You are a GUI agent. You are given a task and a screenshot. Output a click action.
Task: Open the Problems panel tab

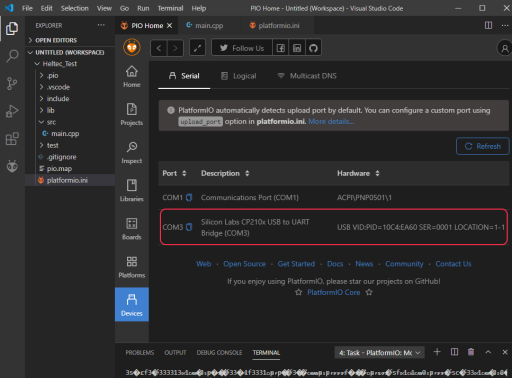[x=140, y=353]
